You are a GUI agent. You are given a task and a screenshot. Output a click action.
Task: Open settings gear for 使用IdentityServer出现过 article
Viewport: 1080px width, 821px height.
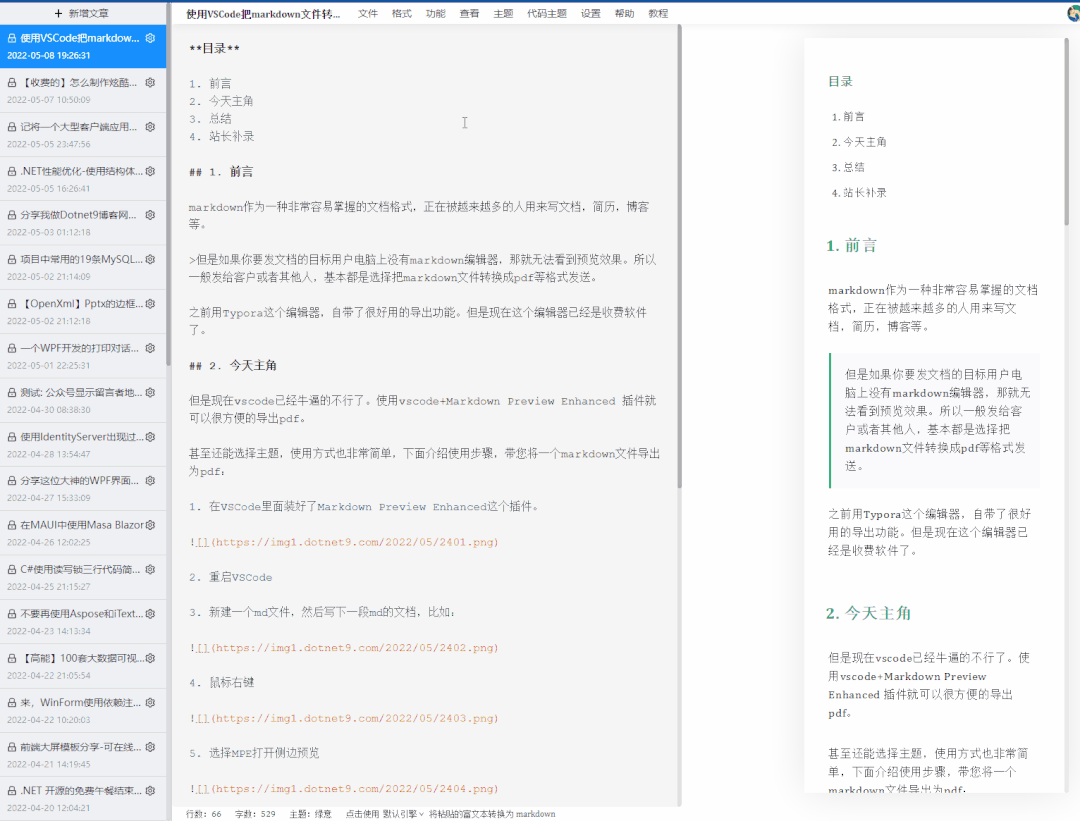coord(150,437)
